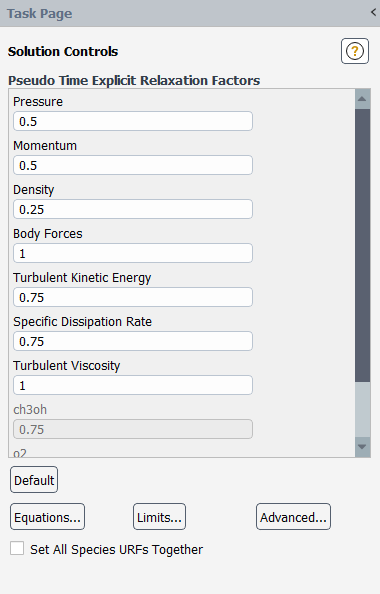
Task: Open the Limits dialog
Action: 159,517
